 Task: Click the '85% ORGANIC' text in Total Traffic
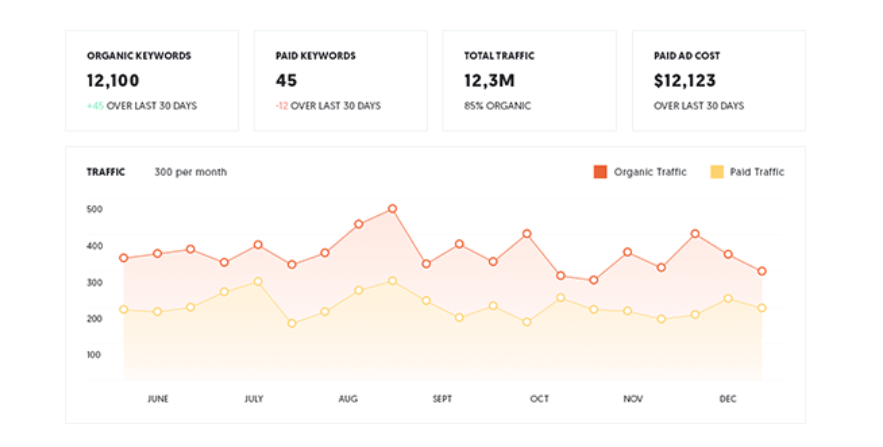click(497, 105)
